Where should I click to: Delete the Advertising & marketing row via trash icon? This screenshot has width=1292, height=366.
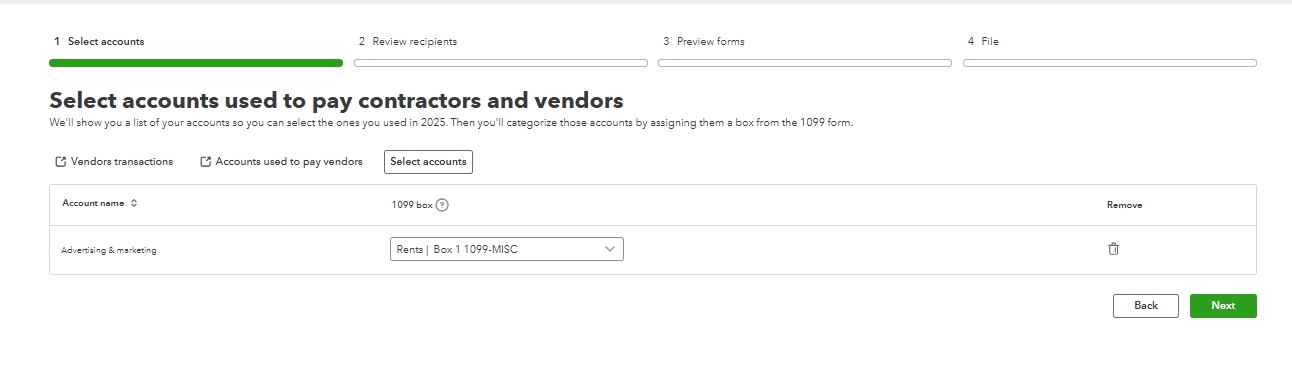click(1113, 249)
